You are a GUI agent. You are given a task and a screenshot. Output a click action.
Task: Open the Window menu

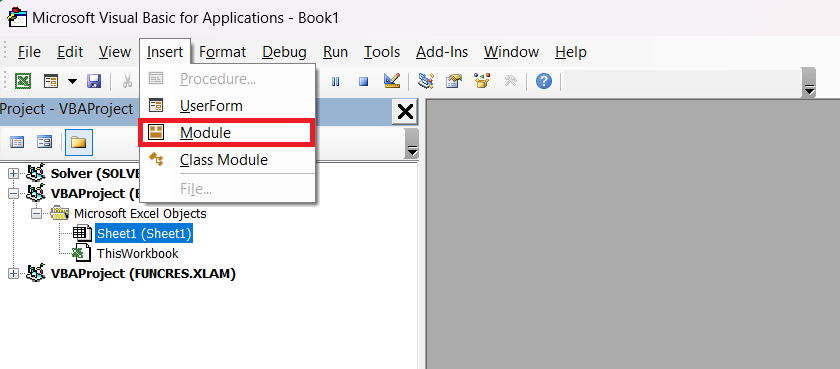(x=512, y=52)
